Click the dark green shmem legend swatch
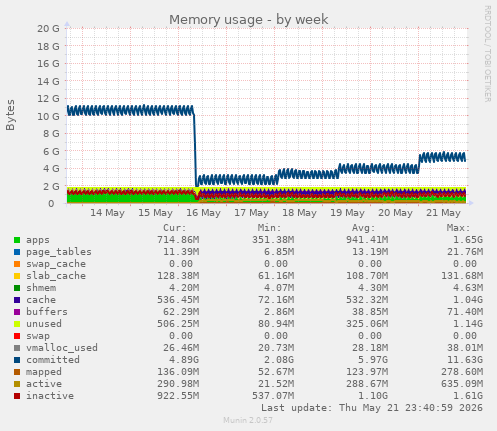This screenshot has width=497, height=431. (x=17, y=288)
